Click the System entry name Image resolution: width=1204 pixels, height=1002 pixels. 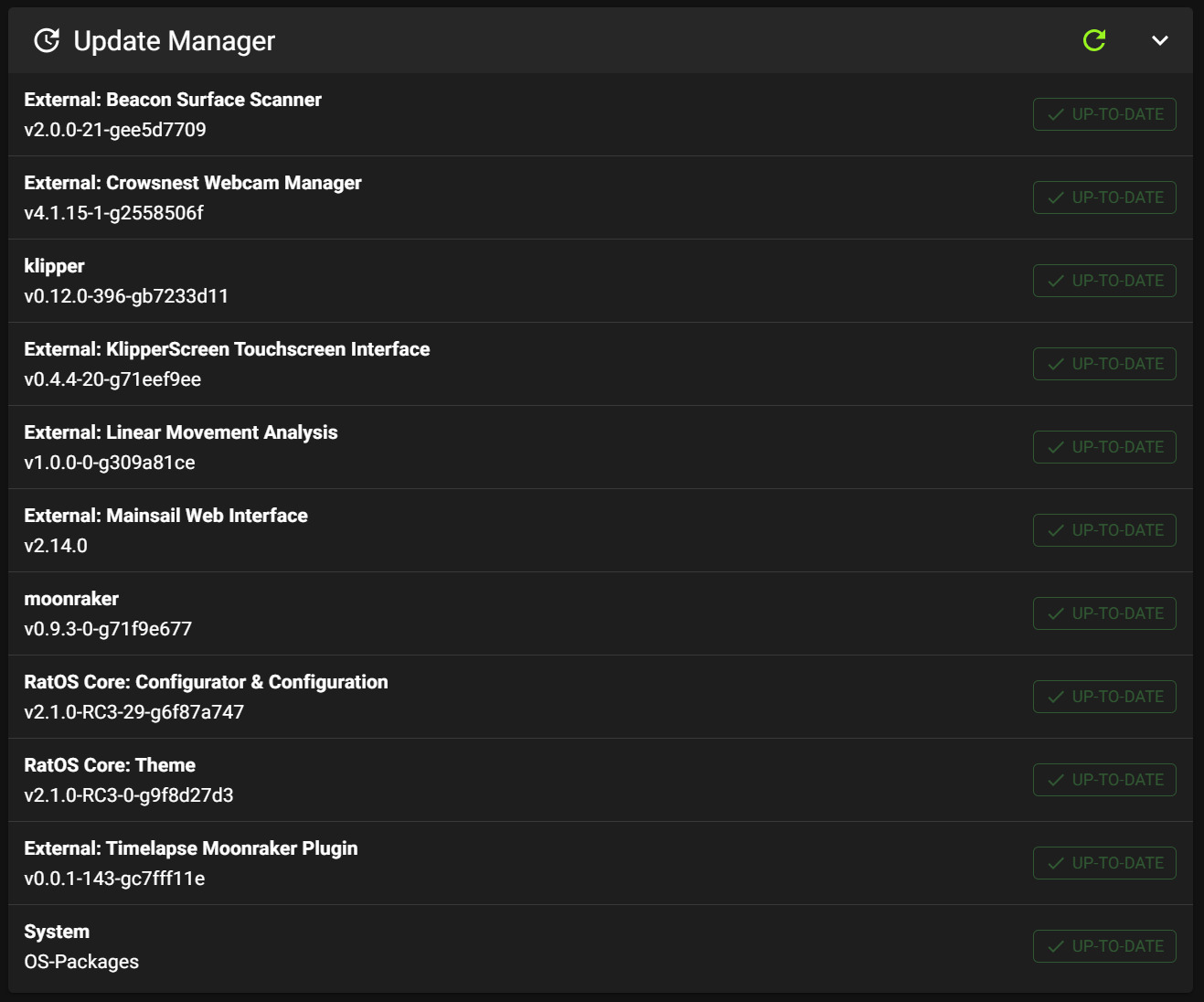(57, 932)
